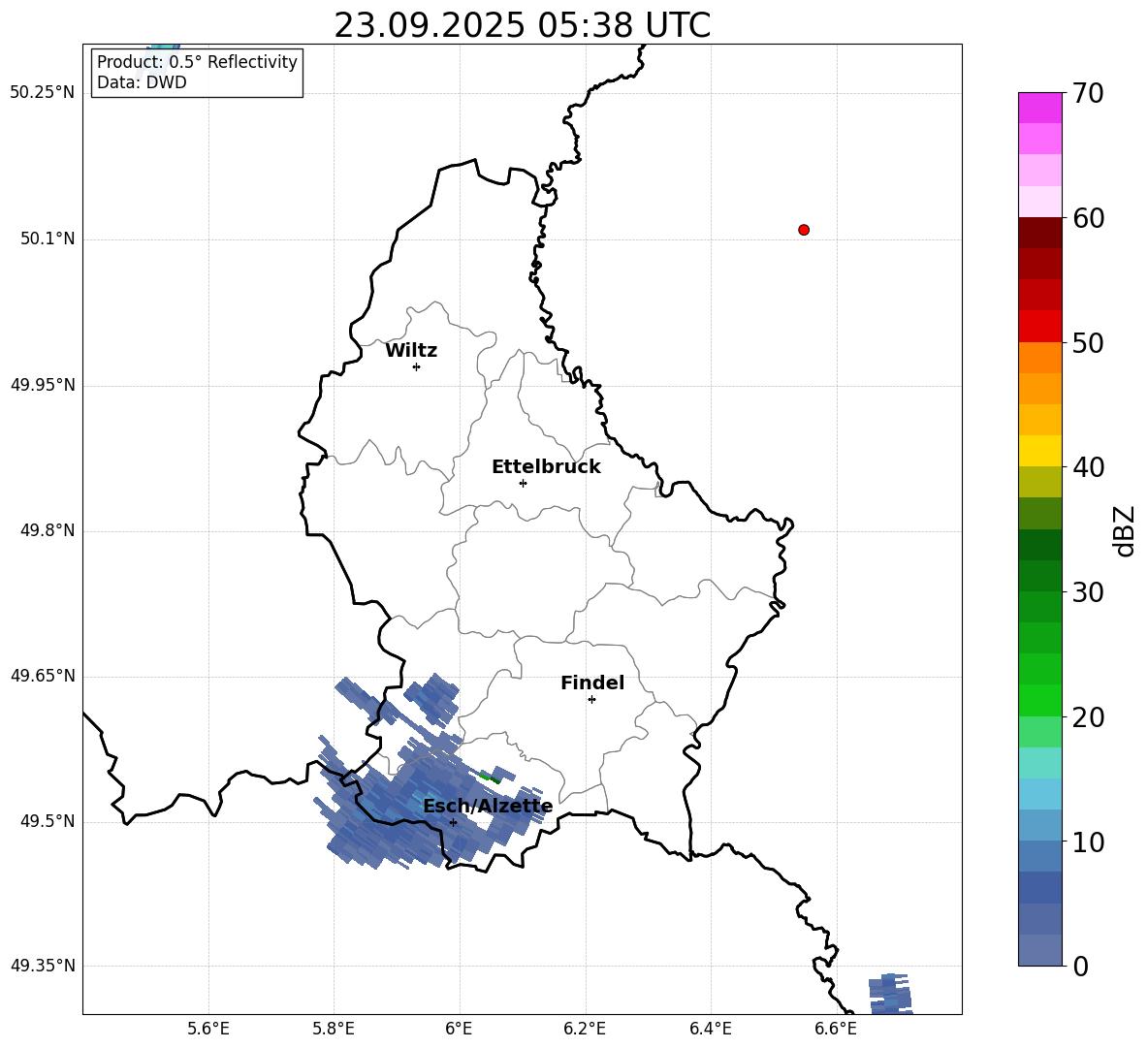Click the title '23.09.2025 05:38 UTC'
The height and width of the screenshot is (1048, 1148).
(522, 25)
